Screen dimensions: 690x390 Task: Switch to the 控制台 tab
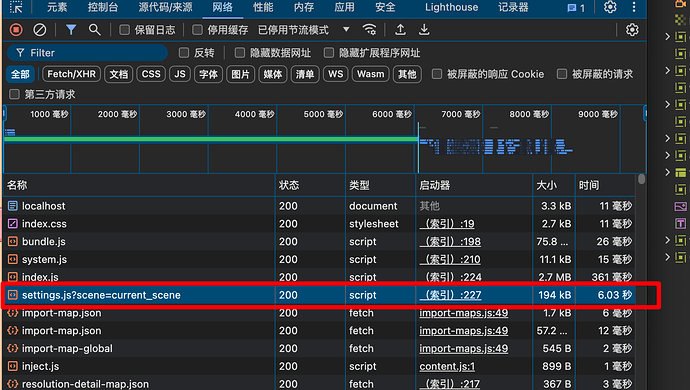103,7
